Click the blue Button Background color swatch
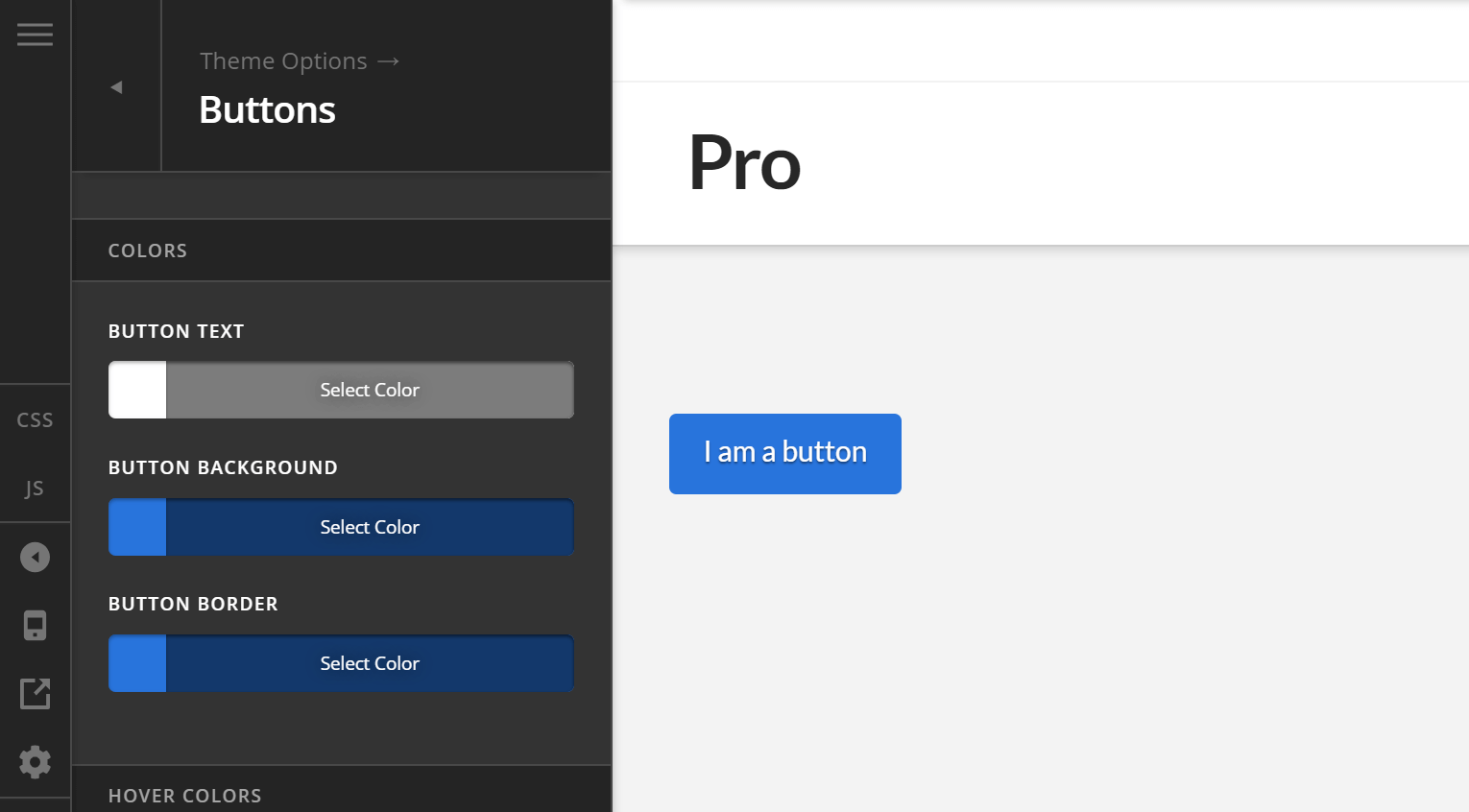The height and width of the screenshot is (812, 1469). [x=136, y=527]
